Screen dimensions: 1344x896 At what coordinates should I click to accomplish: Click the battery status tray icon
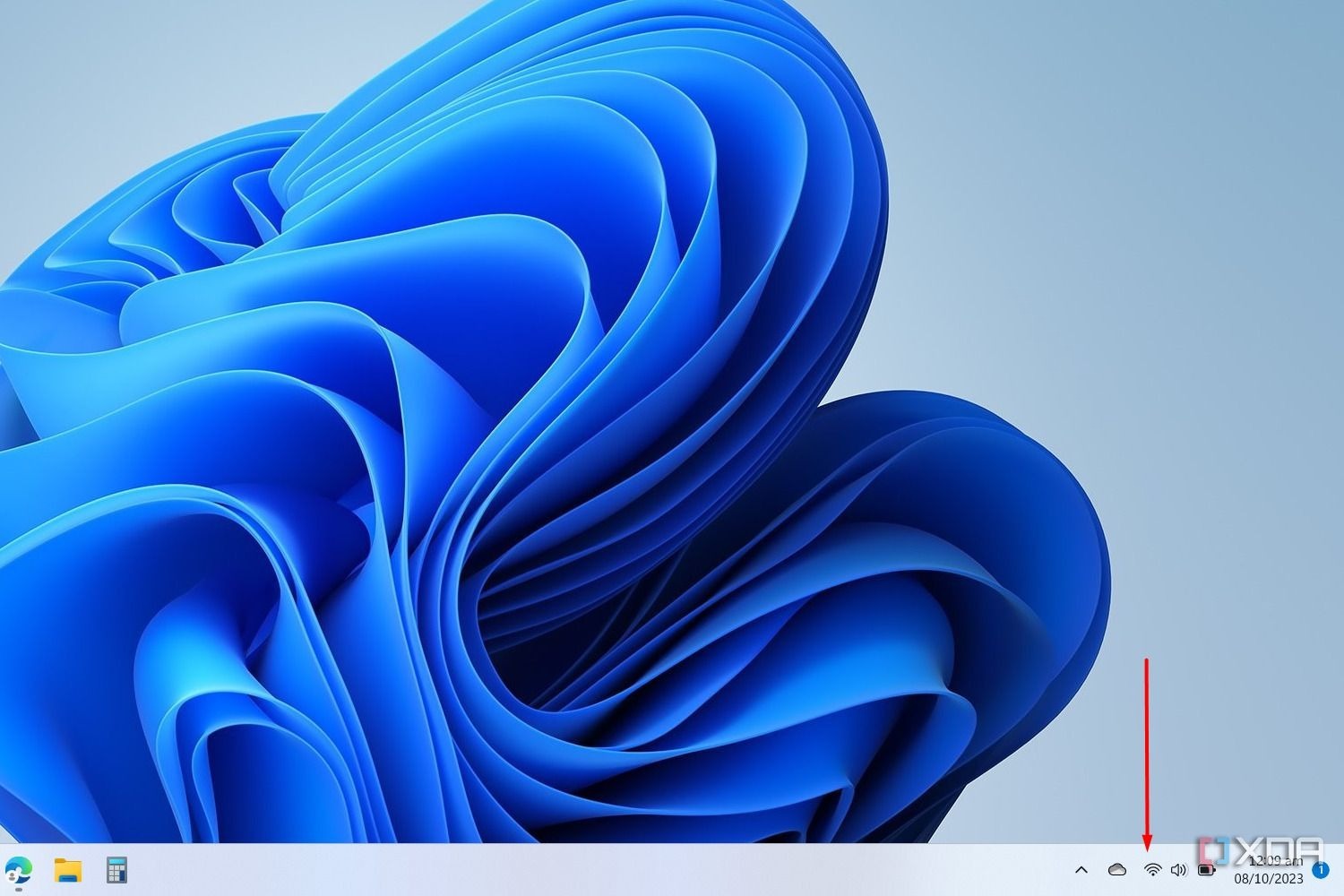pyautogui.click(x=1207, y=869)
